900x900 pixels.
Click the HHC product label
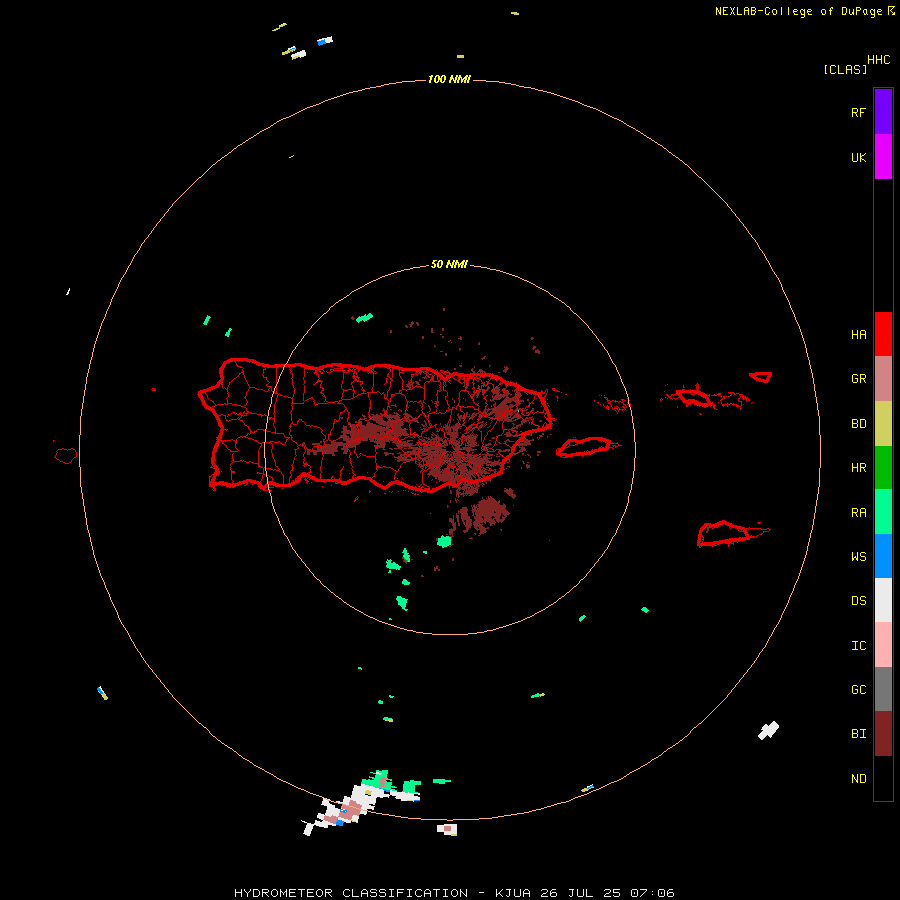pyautogui.click(x=878, y=60)
